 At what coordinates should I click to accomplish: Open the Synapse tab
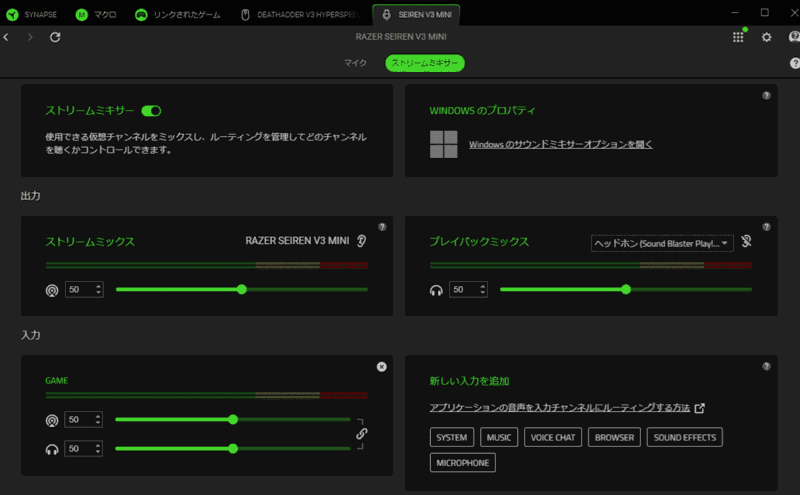tap(32, 15)
